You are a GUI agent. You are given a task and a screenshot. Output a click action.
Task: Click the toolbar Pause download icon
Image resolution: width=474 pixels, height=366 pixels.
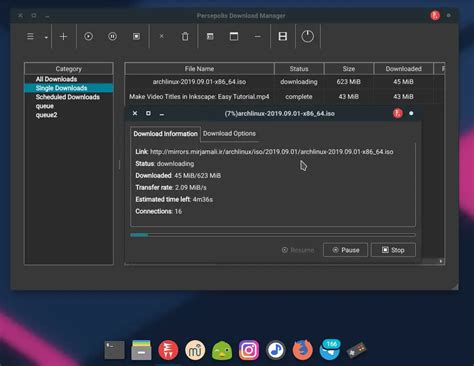click(x=112, y=36)
